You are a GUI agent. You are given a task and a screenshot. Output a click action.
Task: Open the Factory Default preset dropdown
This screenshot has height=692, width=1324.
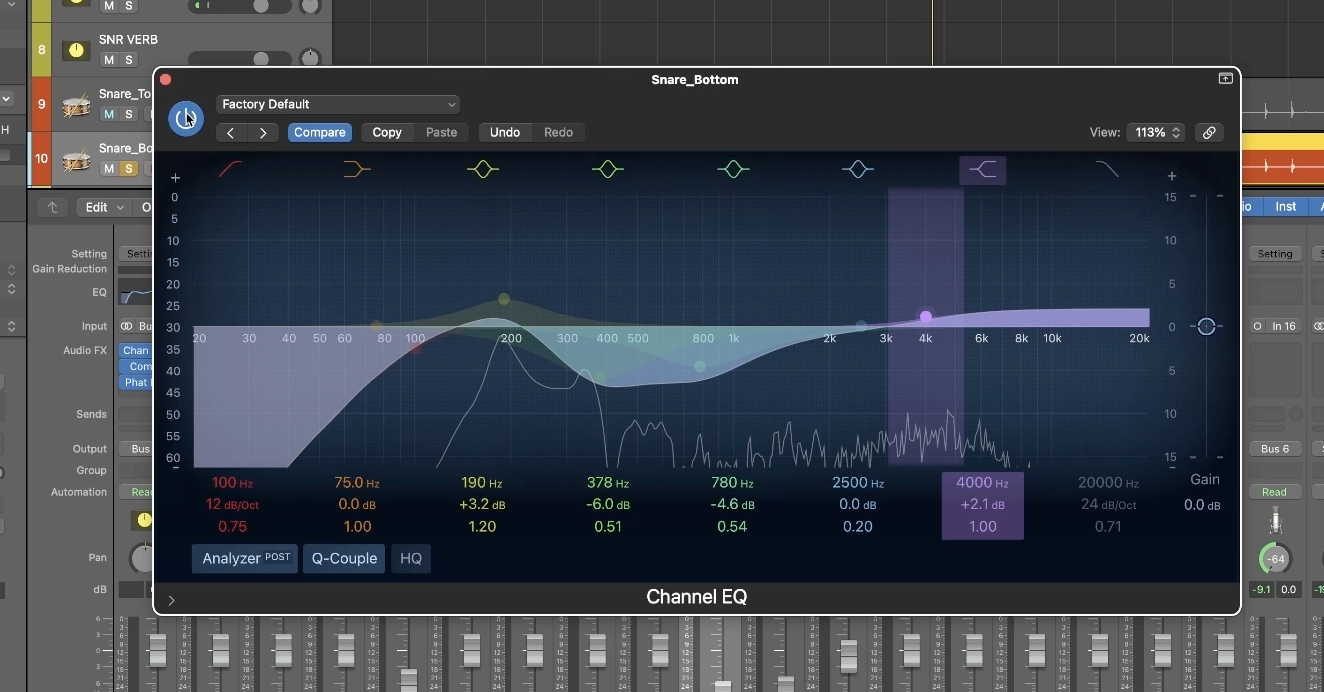(338, 104)
